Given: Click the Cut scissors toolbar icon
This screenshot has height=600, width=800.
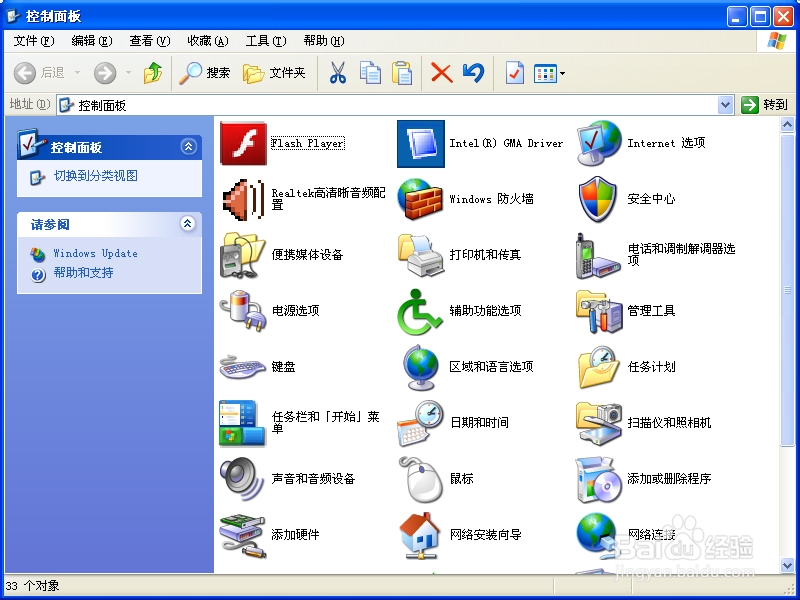Looking at the screenshot, I should click(338, 73).
